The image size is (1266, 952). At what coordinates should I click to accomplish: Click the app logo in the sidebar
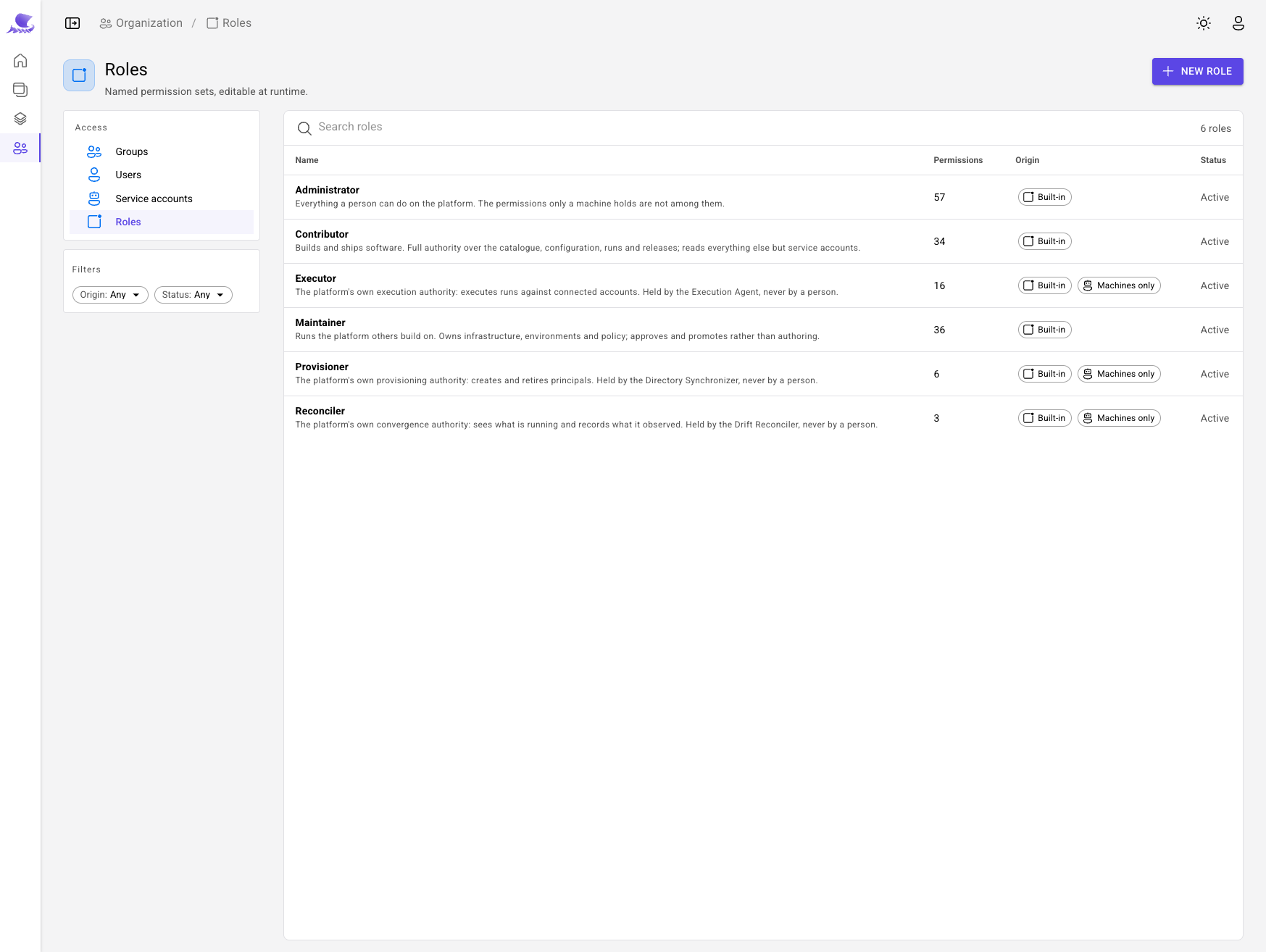pos(20,23)
